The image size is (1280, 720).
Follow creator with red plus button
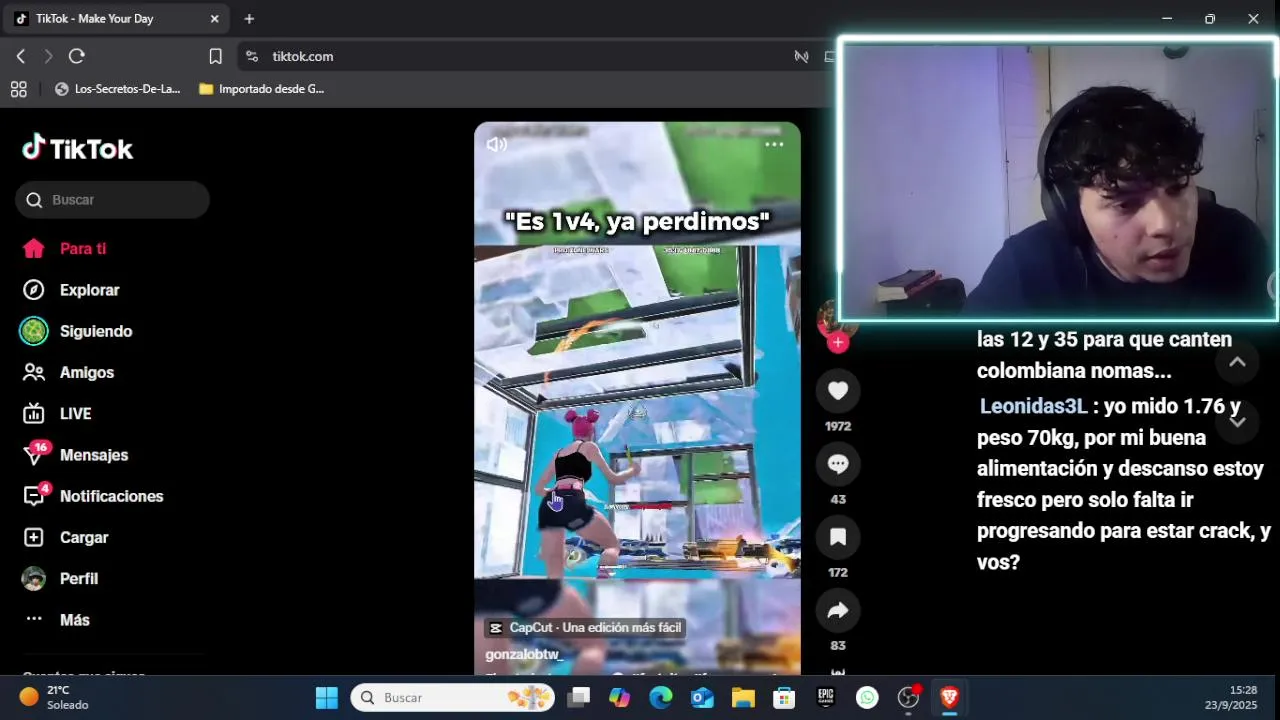coord(838,342)
